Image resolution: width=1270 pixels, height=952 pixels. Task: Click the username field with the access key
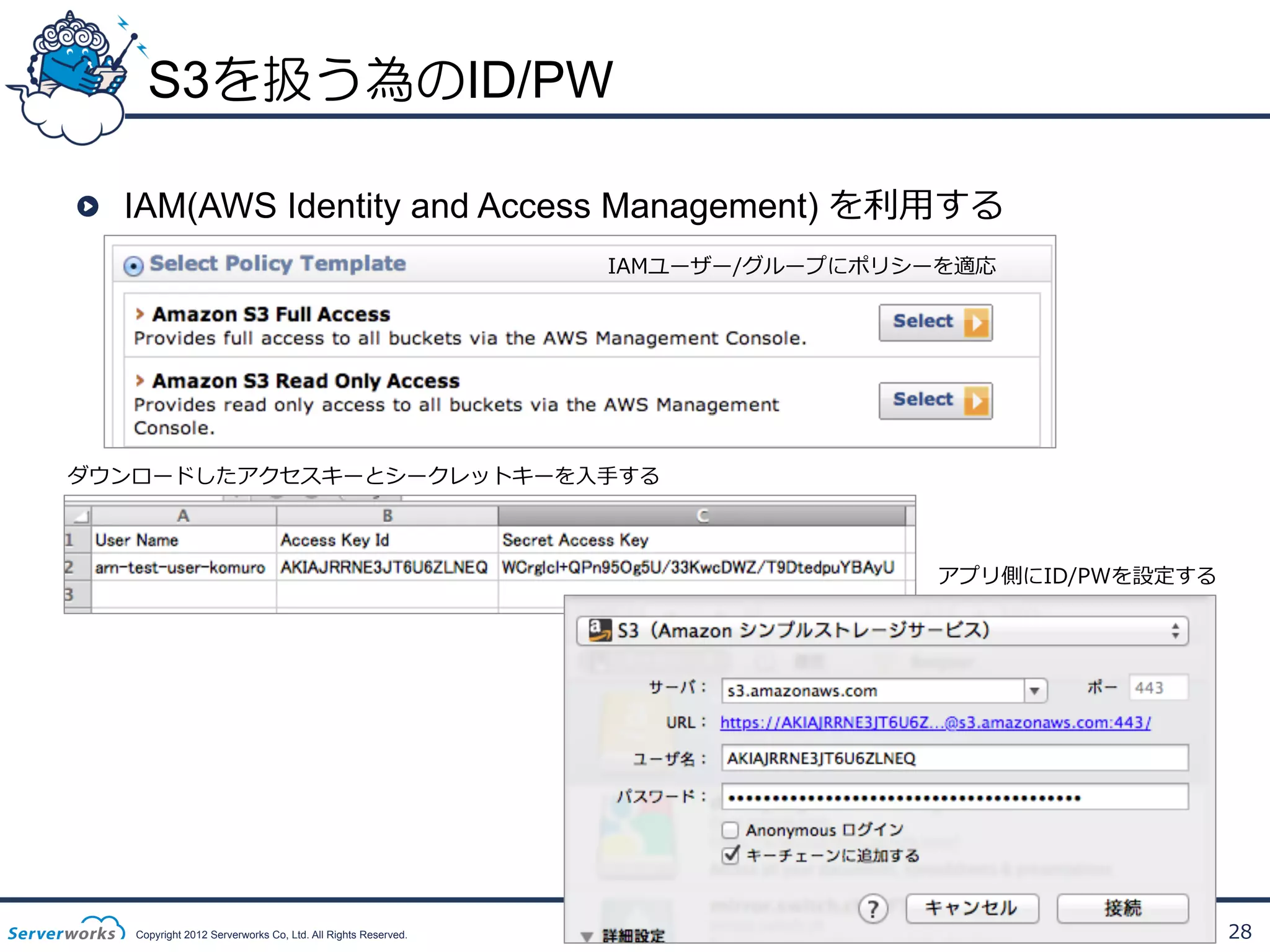(x=955, y=758)
